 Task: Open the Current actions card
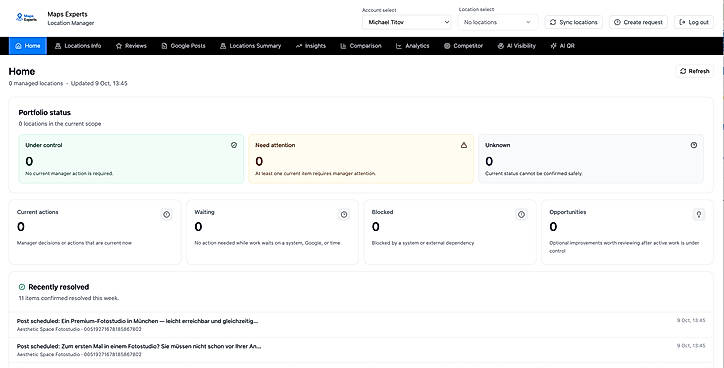pyautogui.click(x=95, y=232)
